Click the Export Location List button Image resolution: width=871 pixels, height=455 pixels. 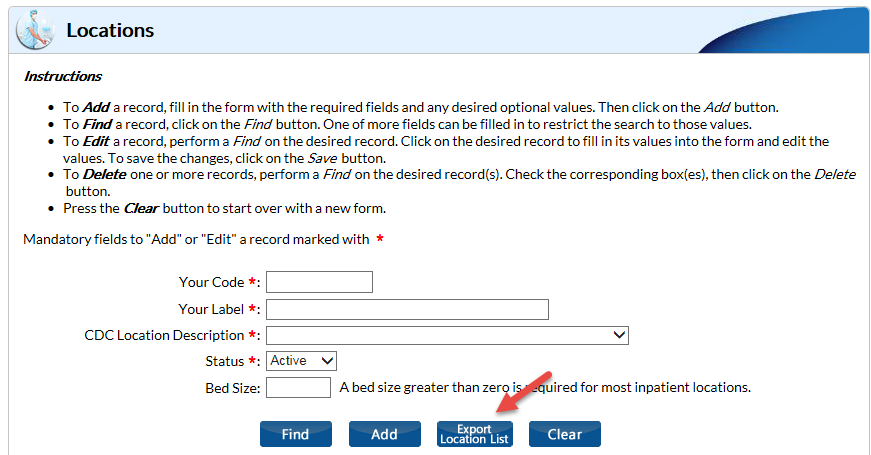(x=475, y=434)
